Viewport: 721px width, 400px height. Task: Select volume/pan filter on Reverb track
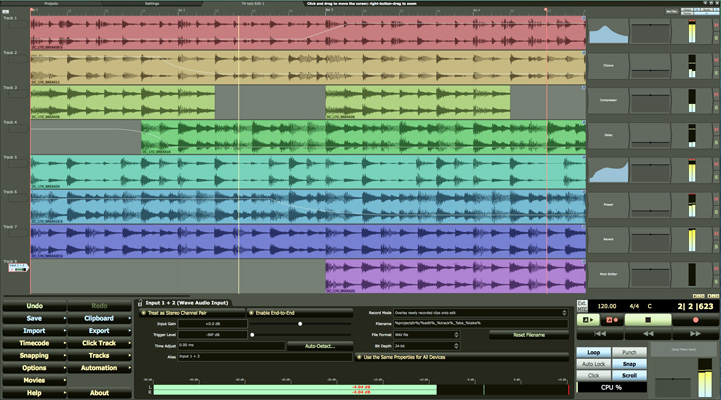(x=650, y=240)
